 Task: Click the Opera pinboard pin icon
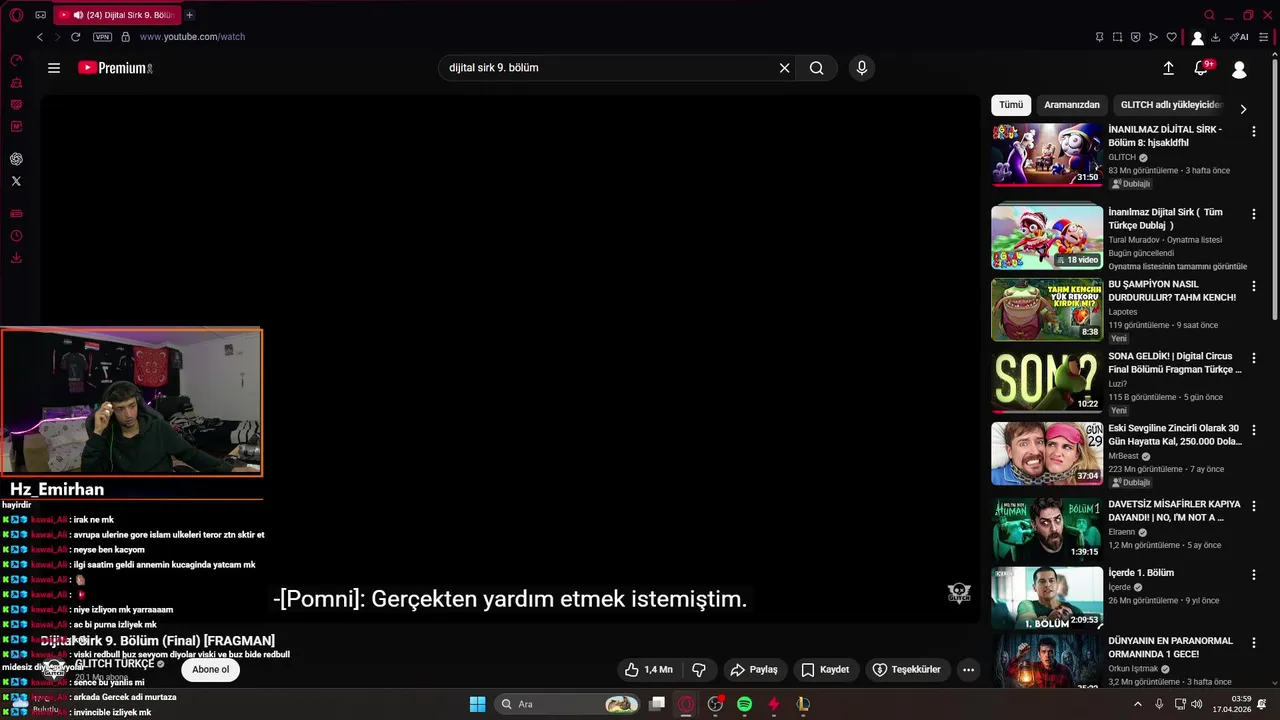click(x=1099, y=37)
